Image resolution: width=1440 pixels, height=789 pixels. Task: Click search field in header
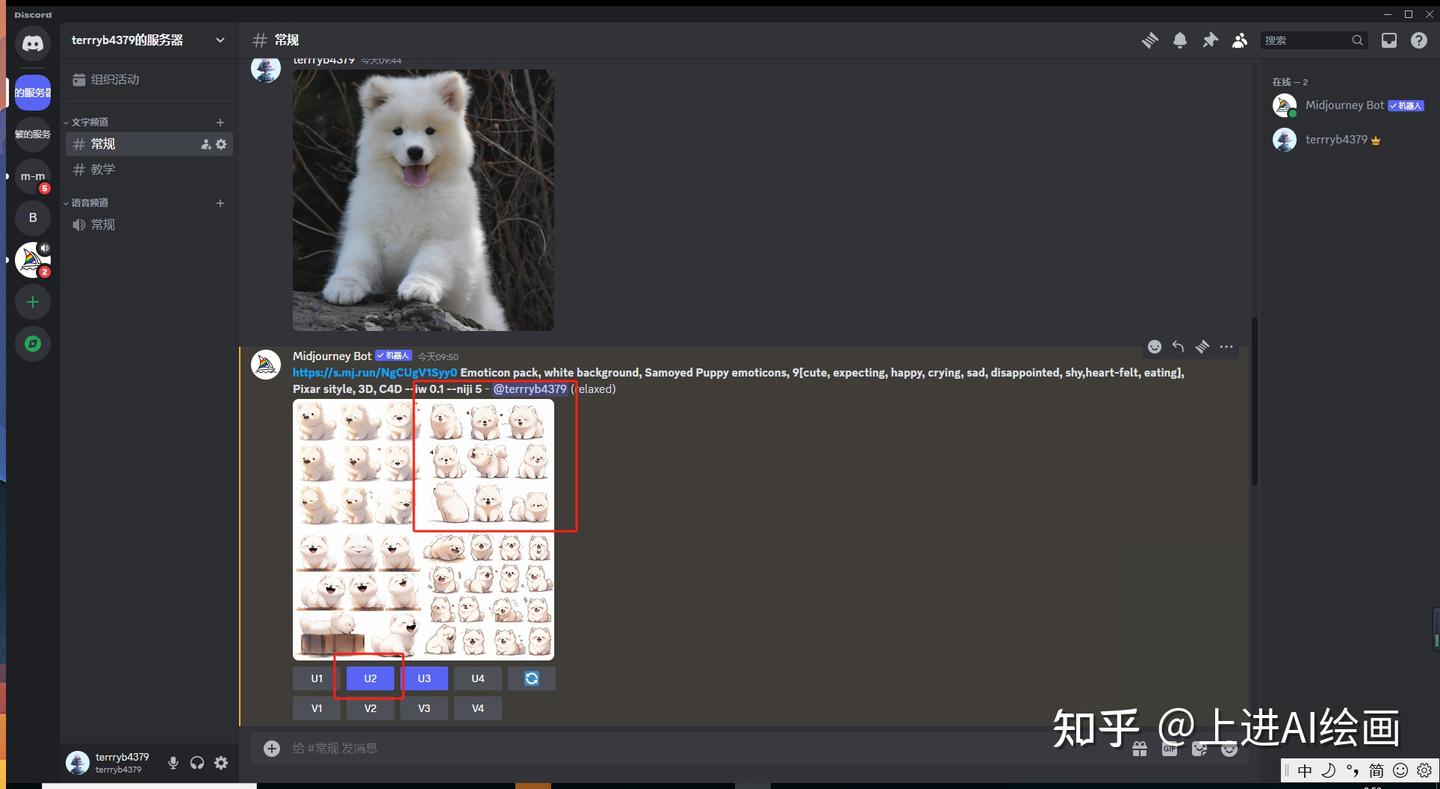click(x=1314, y=40)
